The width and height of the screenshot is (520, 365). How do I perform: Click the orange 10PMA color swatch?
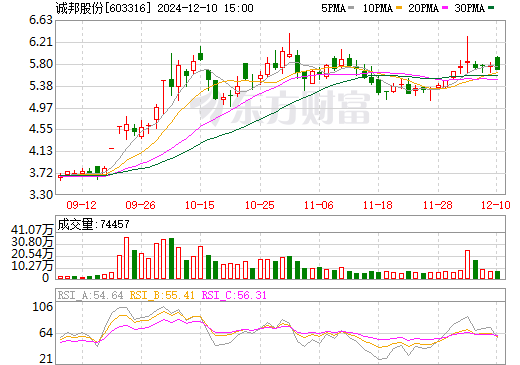click(x=399, y=7)
